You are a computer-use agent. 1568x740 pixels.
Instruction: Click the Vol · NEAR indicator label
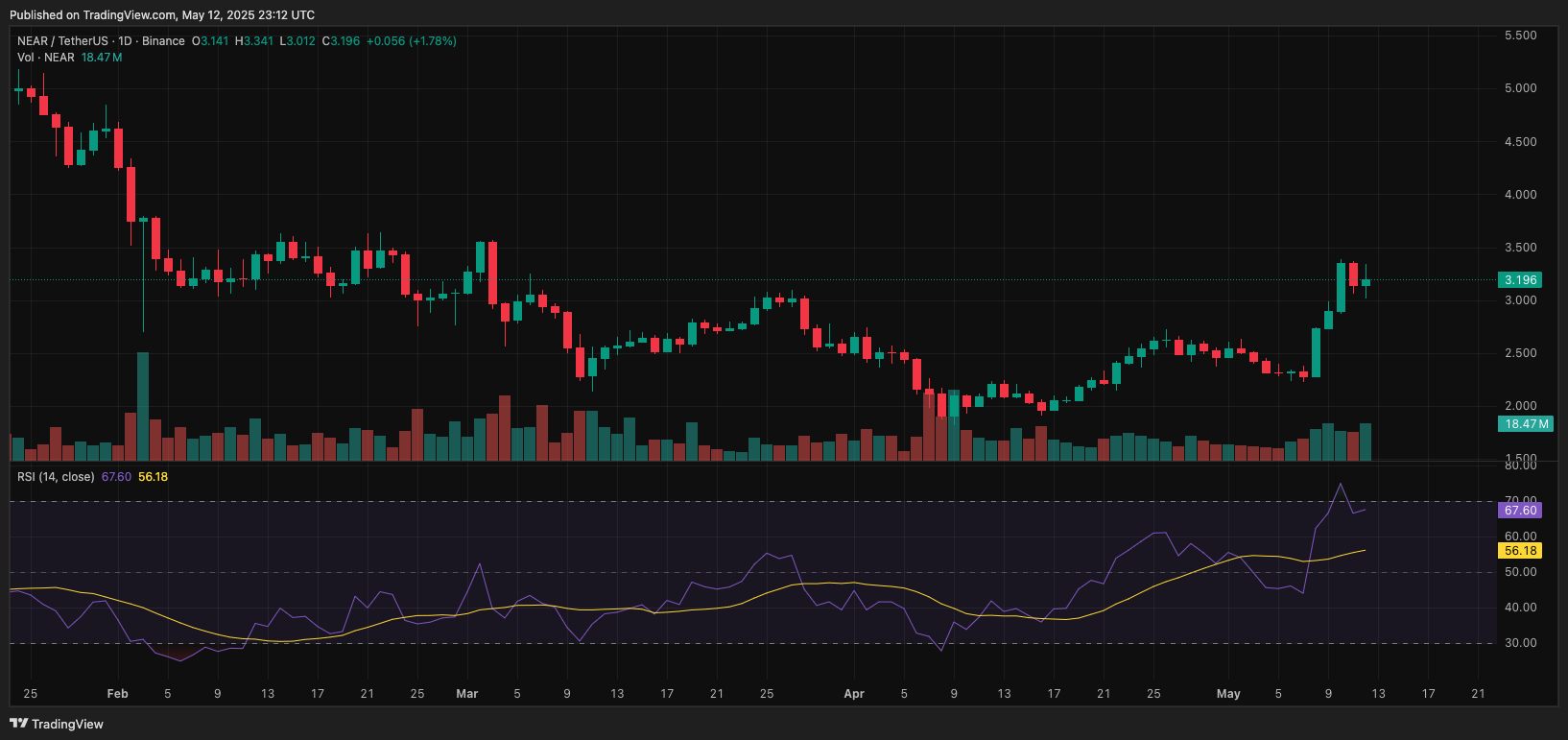click(45, 58)
